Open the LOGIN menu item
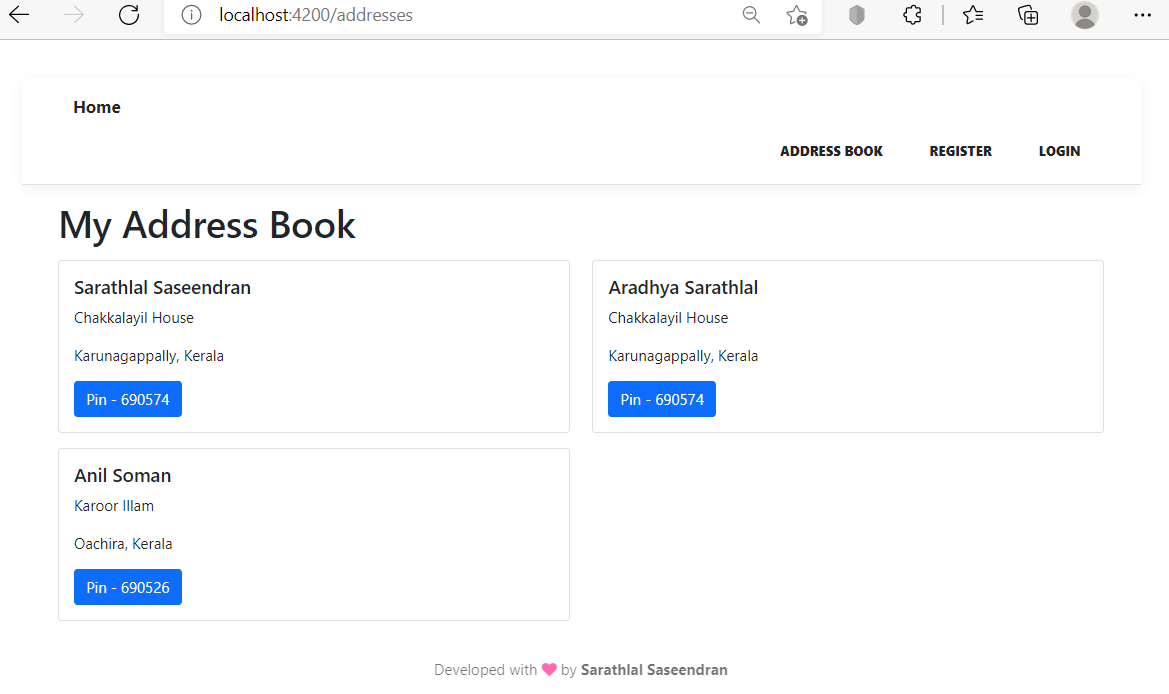Image resolution: width=1169 pixels, height=694 pixels. [1059, 151]
